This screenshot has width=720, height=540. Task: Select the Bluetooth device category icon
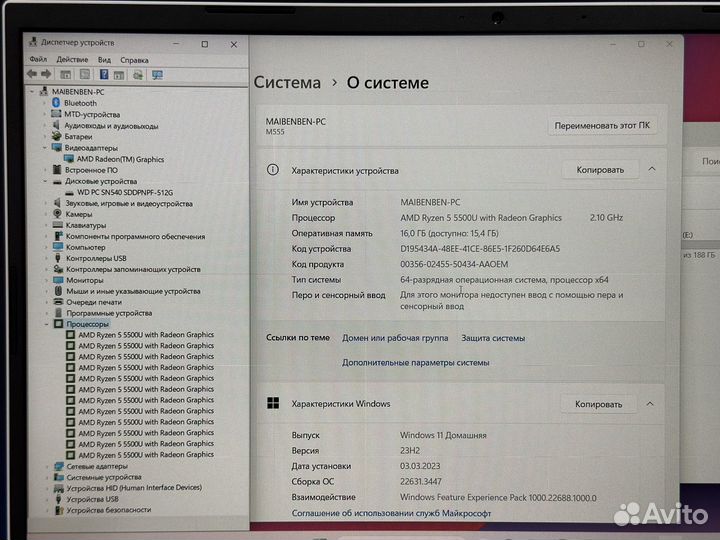(x=57, y=103)
